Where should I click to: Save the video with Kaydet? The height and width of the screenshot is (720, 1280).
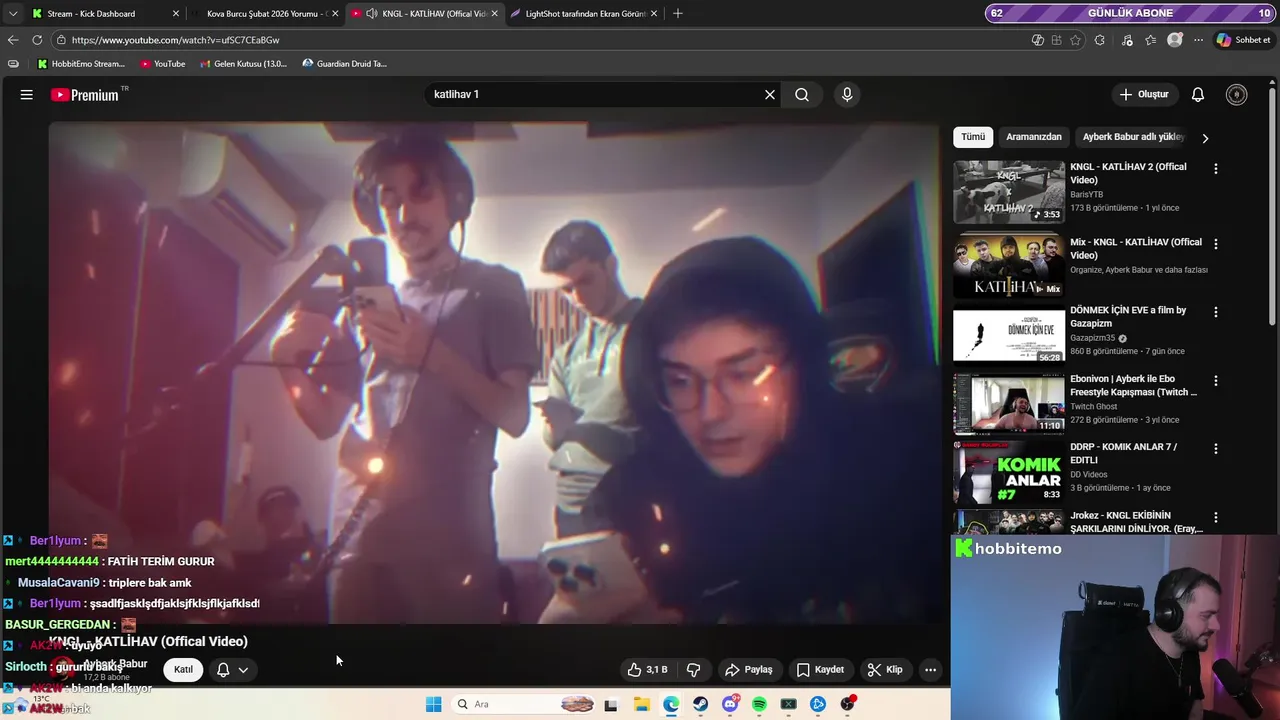point(820,670)
